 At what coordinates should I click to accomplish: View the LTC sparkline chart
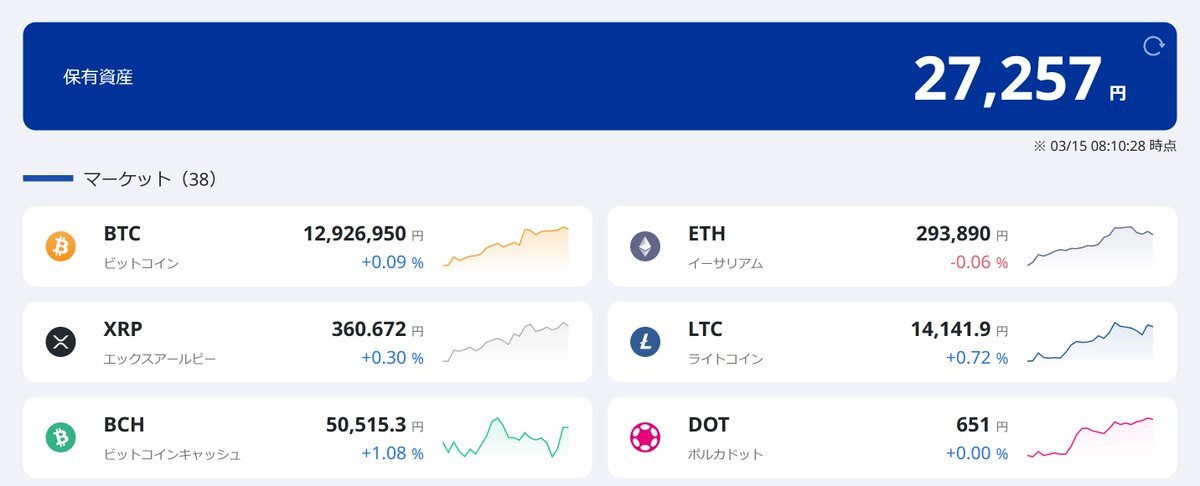1089,342
